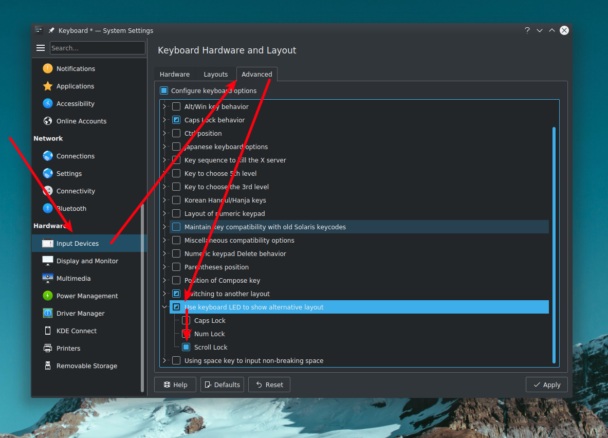The width and height of the screenshot is (608, 438).
Task: Click the Search field in sidebar
Action: [97, 48]
